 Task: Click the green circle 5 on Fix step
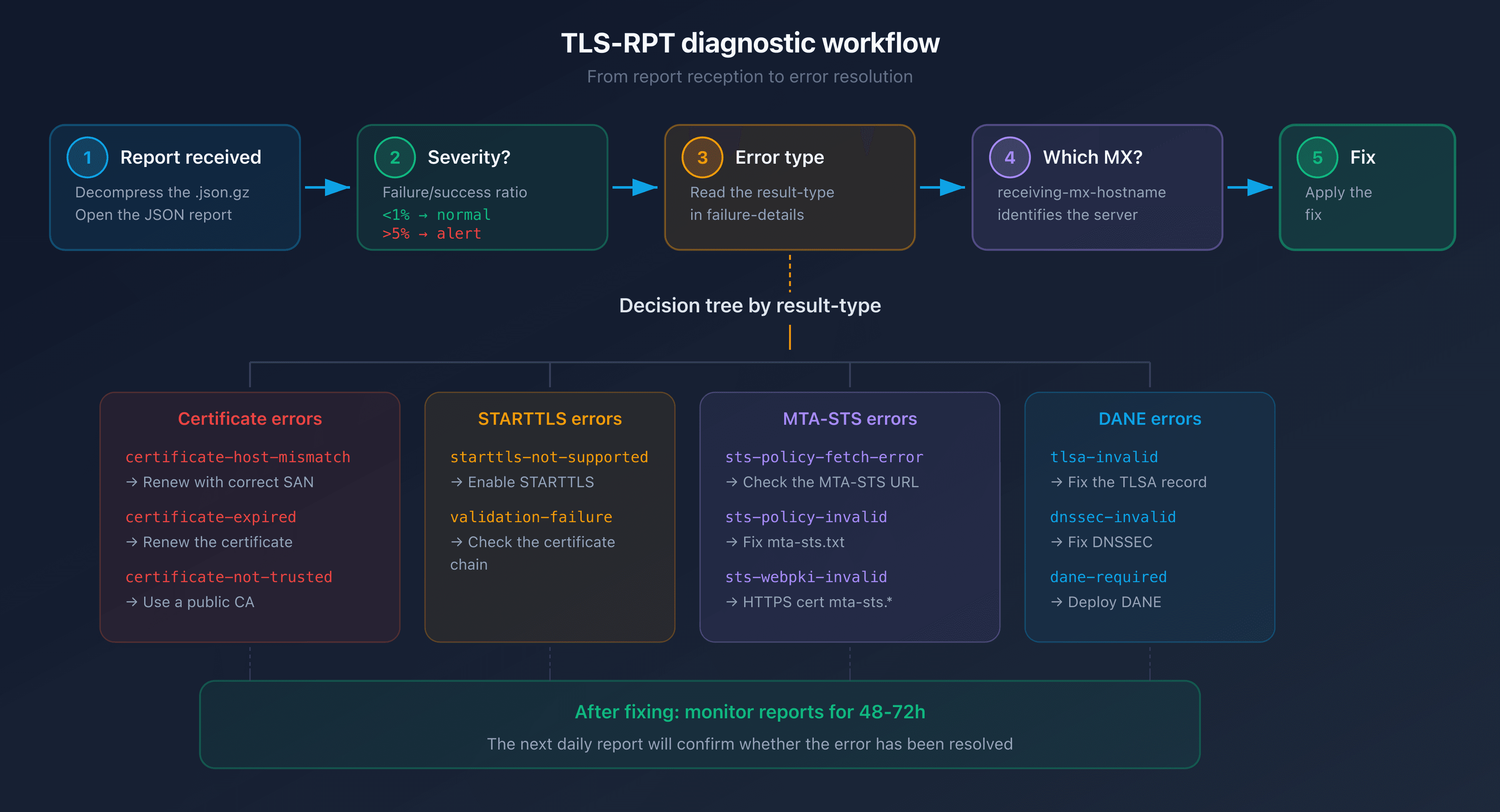point(1317,157)
